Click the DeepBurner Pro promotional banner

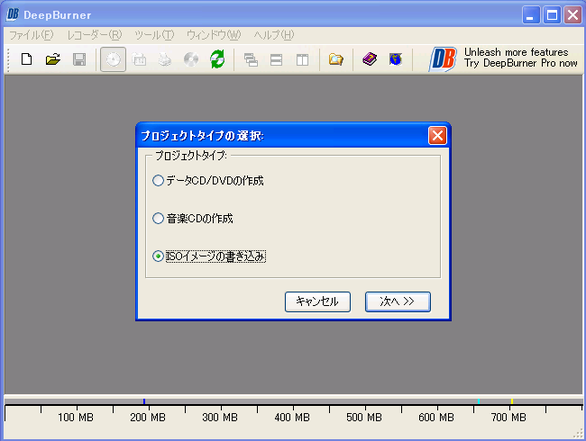[x=503, y=58]
